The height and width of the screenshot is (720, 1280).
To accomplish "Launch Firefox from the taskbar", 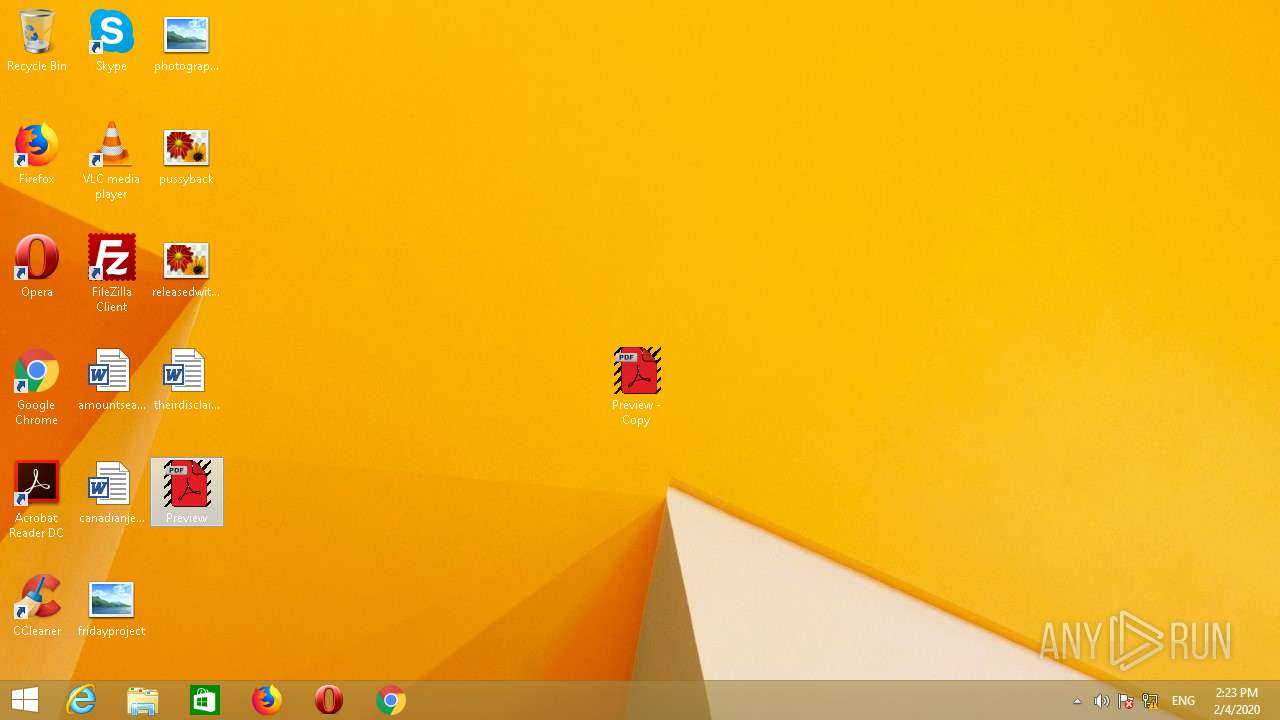I will click(267, 700).
